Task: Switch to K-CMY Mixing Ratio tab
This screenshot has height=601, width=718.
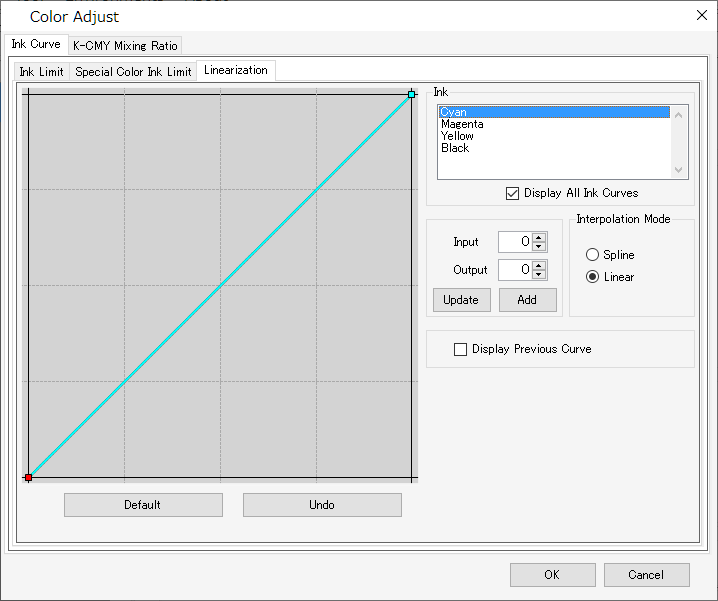Action: pos(125,45)
